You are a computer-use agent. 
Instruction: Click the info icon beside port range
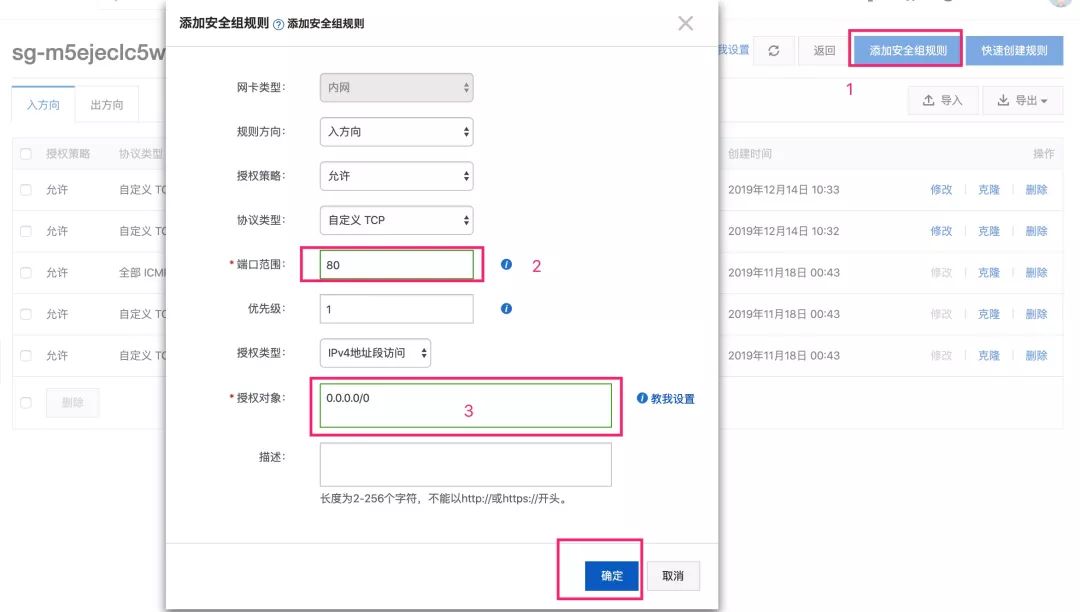point(506,264)
